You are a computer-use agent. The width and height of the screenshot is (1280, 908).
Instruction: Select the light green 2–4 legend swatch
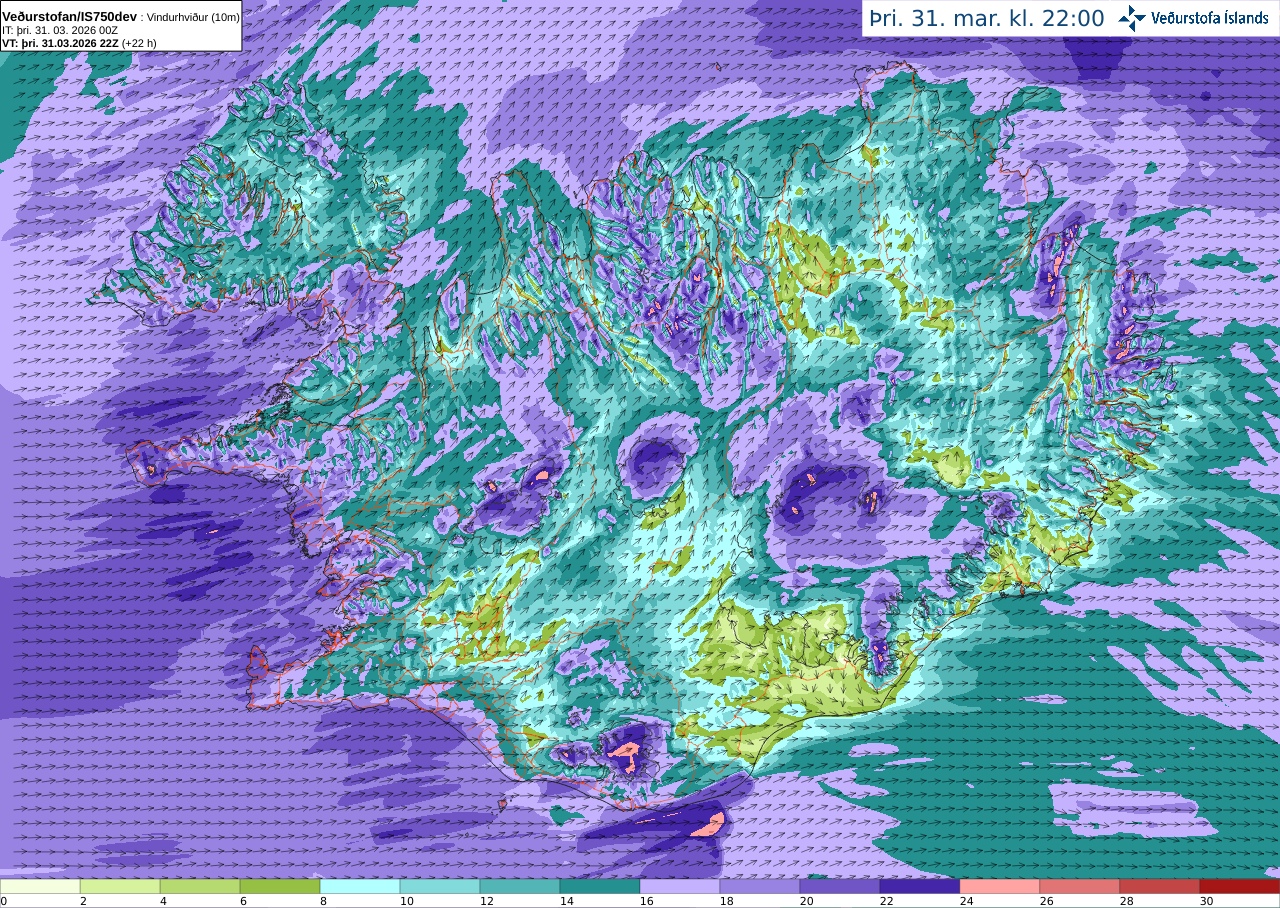coord(120,886)
